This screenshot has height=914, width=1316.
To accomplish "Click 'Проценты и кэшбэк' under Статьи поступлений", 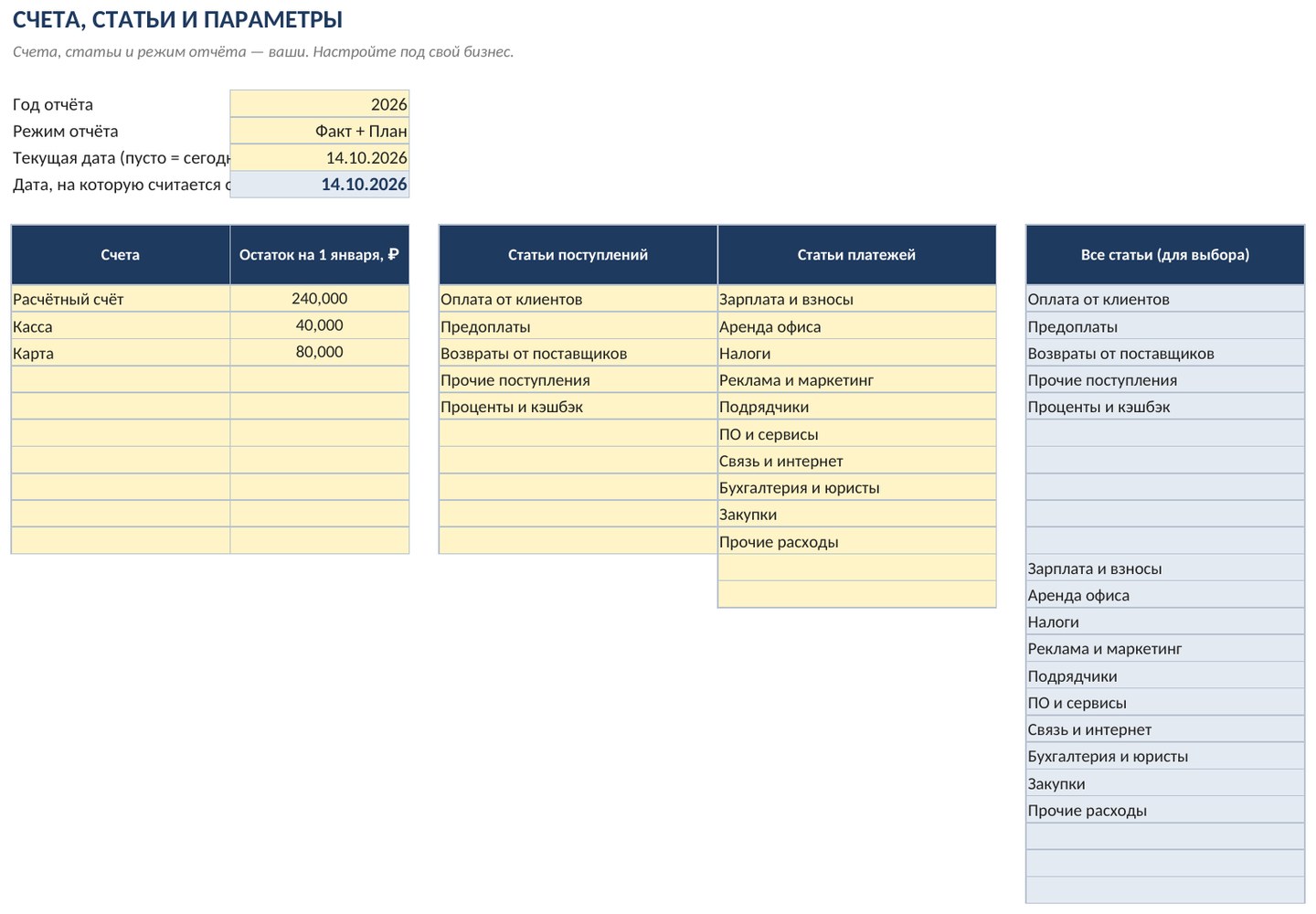I will (x=578, y=407).
